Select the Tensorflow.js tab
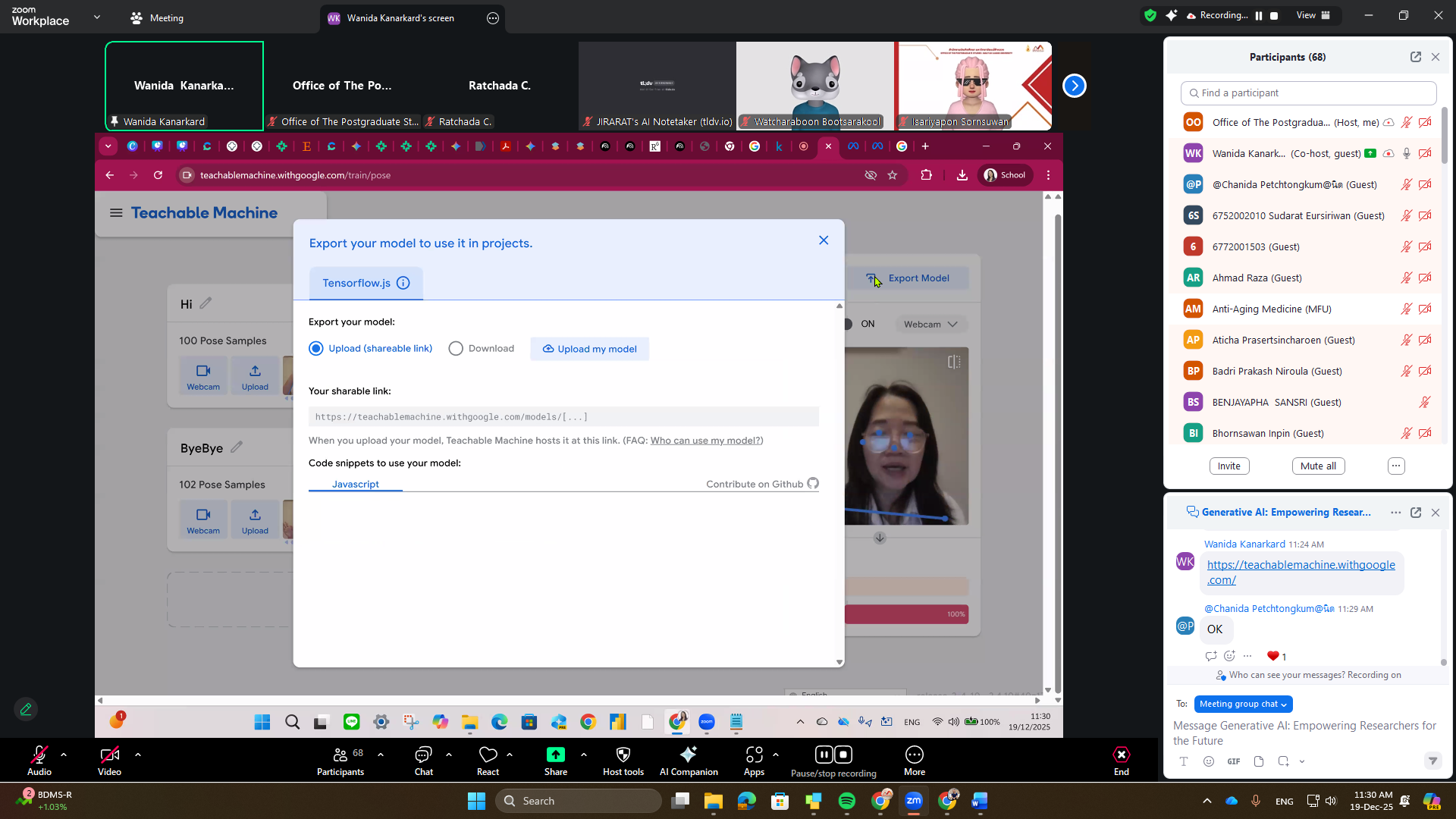The image size is (1456, 819). pyautogui.click(x=356, y=283)
